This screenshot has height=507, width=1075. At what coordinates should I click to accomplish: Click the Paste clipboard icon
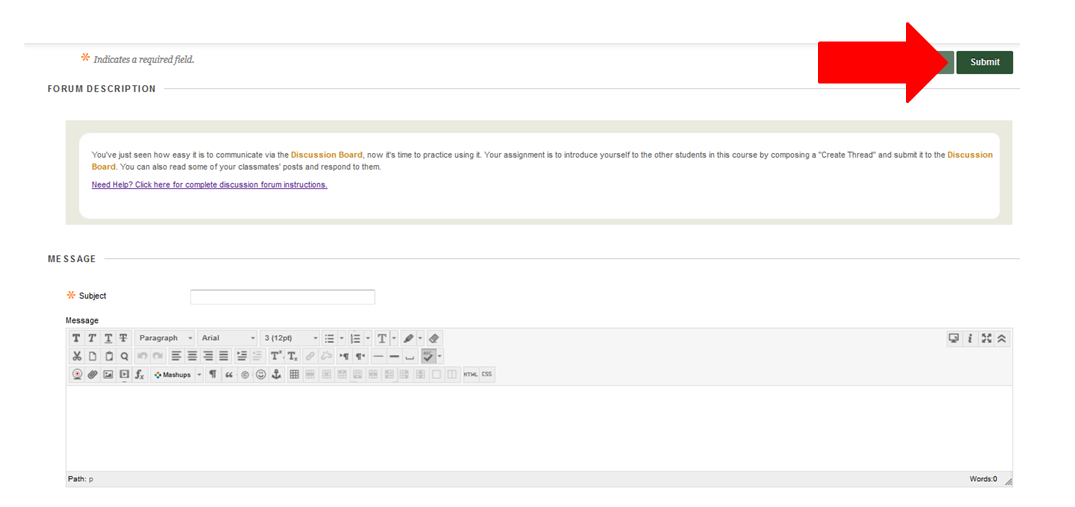point(109,356)
